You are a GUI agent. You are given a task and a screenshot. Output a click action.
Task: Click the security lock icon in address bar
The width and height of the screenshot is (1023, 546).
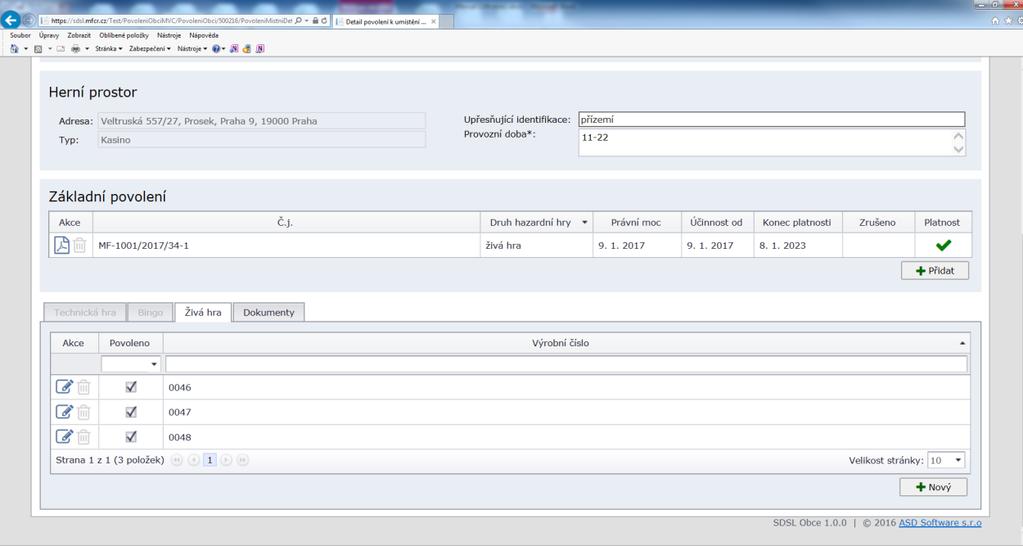point(315,21)
